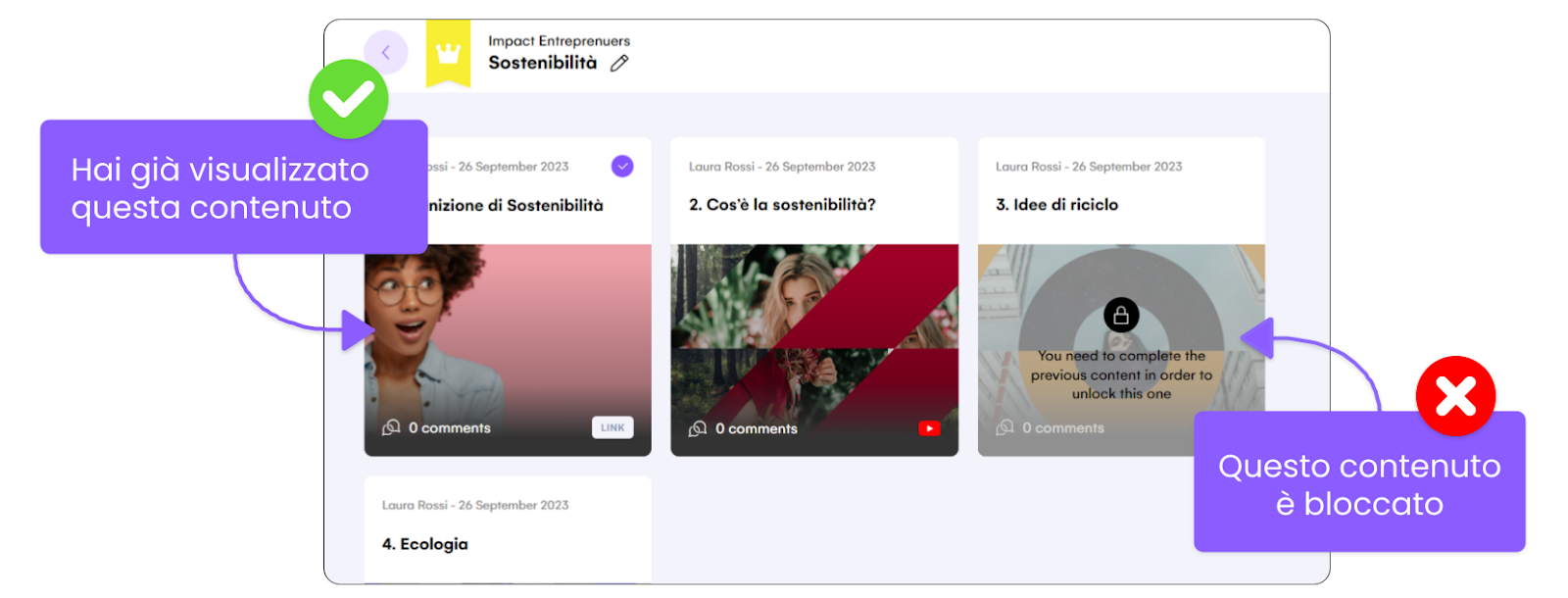Image resolution: width=1568 pixels, height=598 pixels.
Task: Click the purple completed checkmark on the first card
Action: point(622,167)
